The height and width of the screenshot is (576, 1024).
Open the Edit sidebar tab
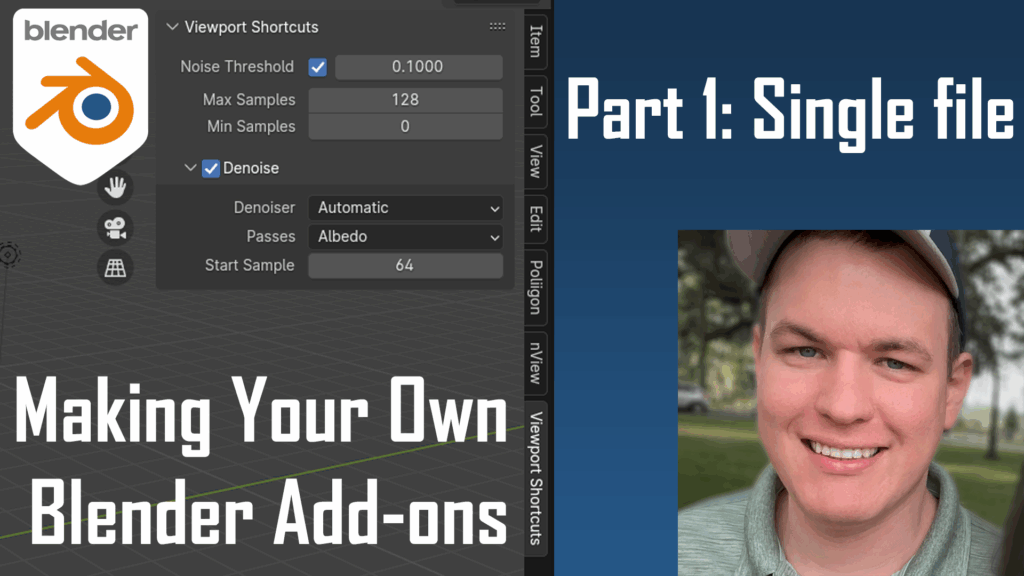coord(536,219)
